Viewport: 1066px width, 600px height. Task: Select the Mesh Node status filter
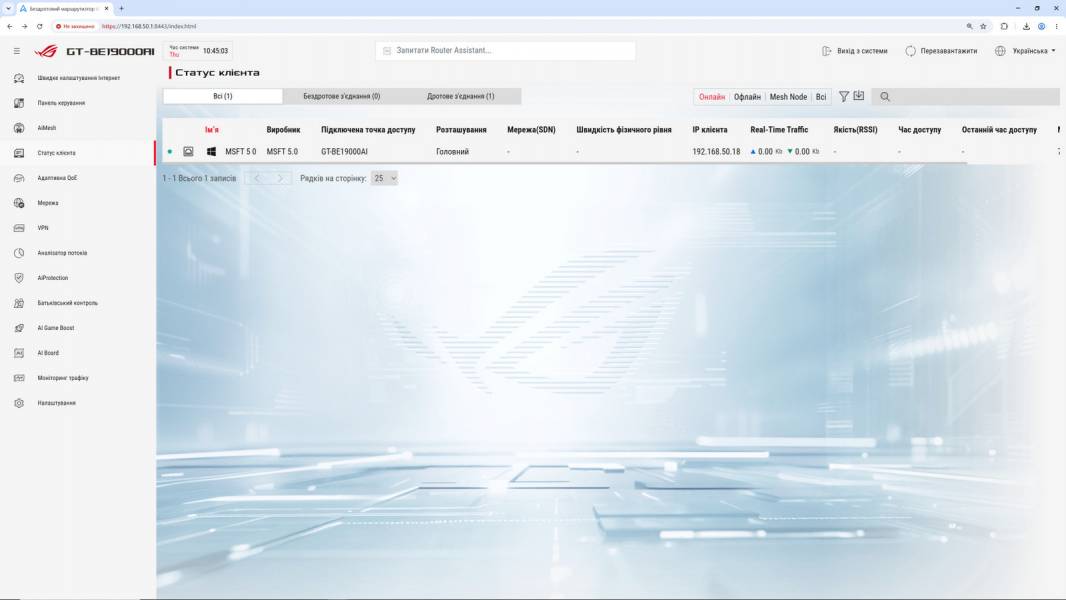[788, 97]
